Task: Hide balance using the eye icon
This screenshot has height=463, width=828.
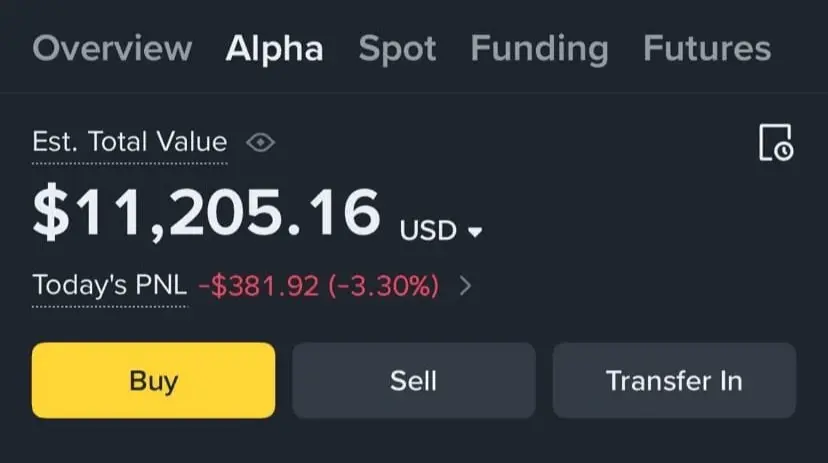Action: tap(260, 143)
